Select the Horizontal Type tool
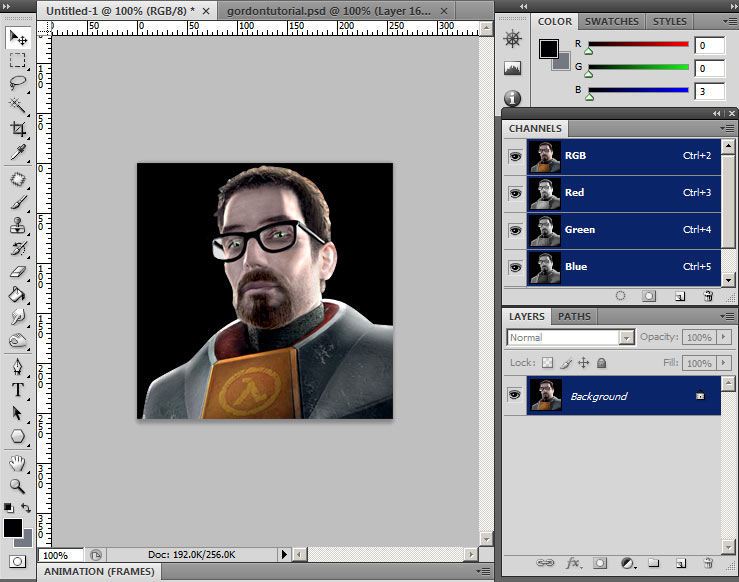Viewport: 739px width, 582px height. pos(18,390)
